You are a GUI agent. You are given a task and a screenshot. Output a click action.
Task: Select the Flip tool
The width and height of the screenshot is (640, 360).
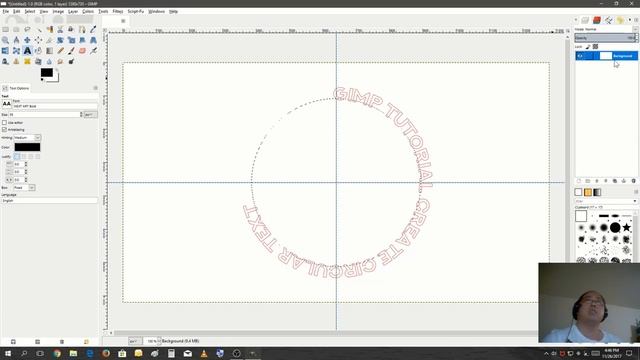pyautogui.click(x=5, y=51)
